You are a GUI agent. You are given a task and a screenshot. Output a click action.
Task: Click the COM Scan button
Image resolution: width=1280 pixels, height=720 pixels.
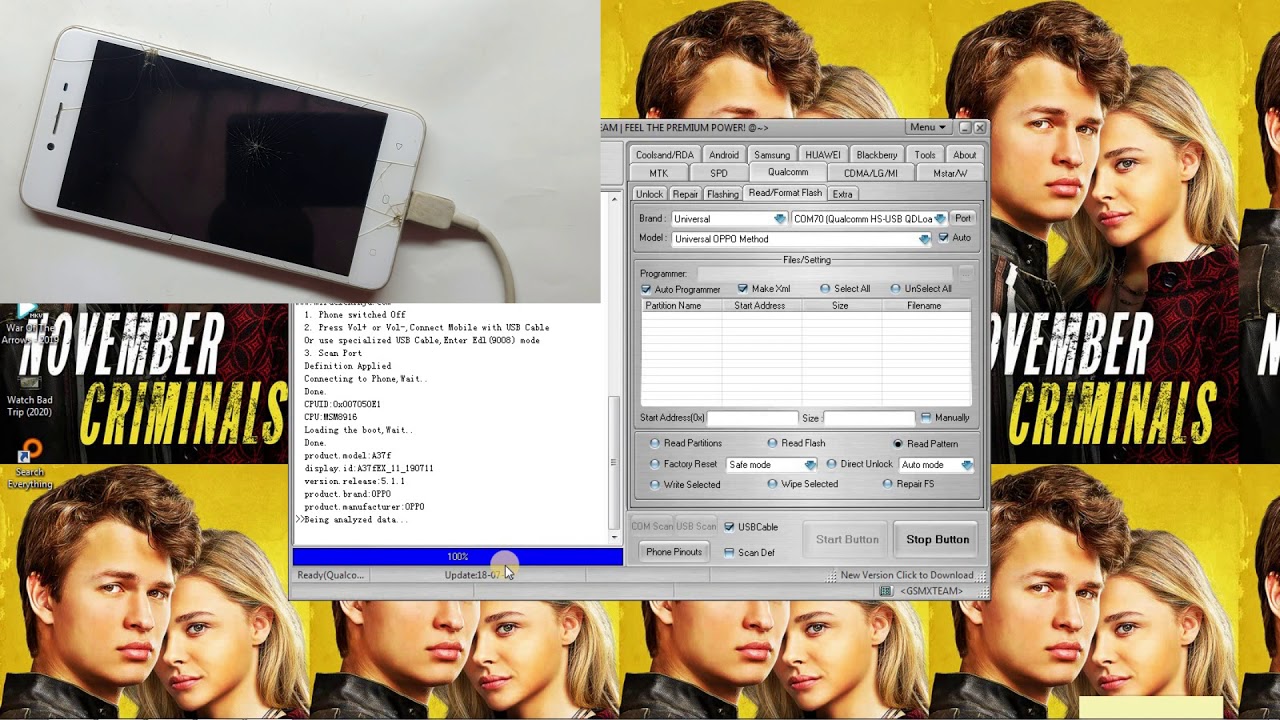coord(652,526)
